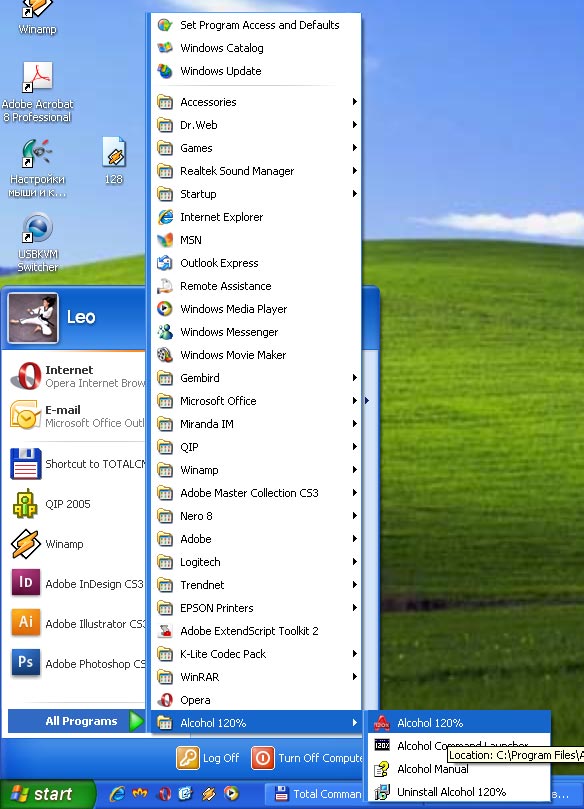Select USBKVM Switcher desktop icon
This screenshot has height=809, width=584.
[x=37, y=242]
